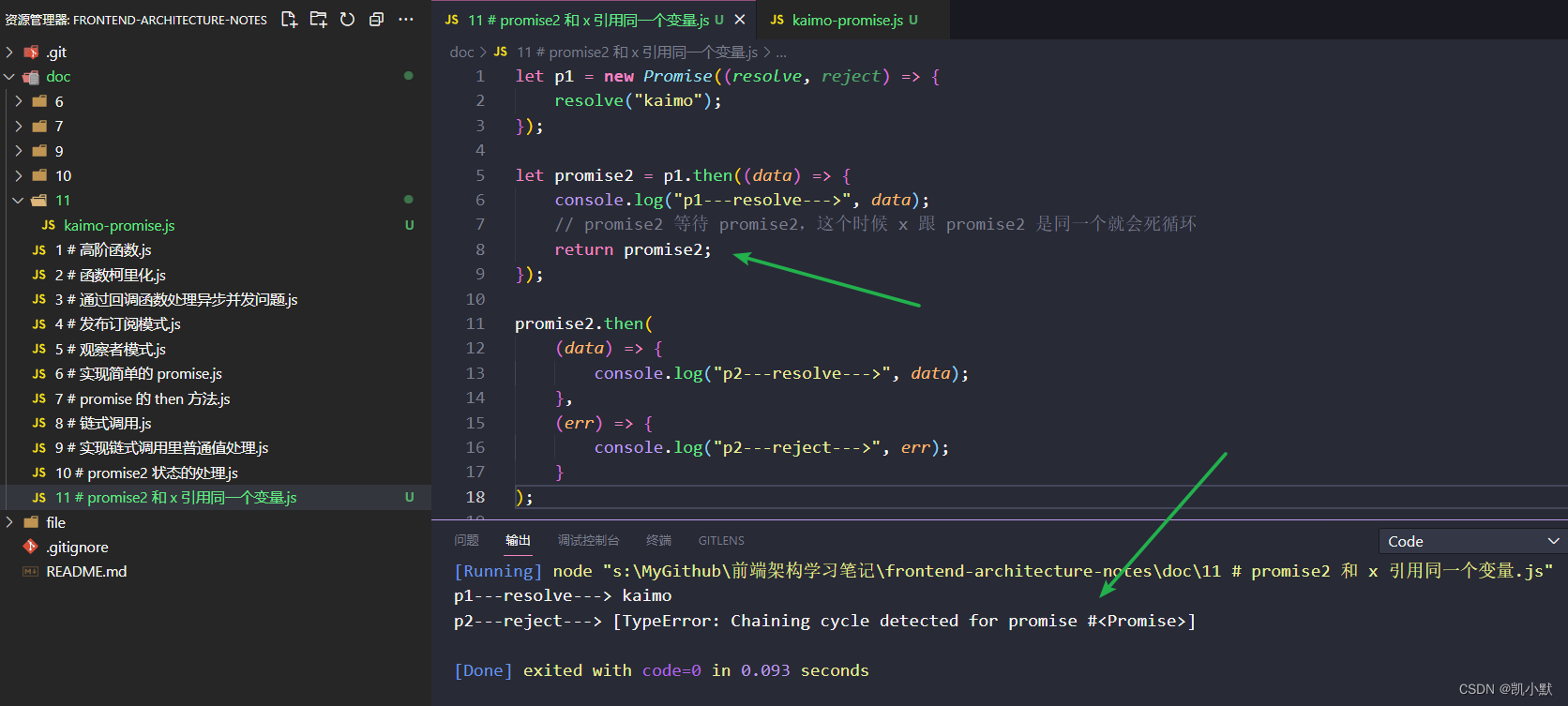Open the 调试控制台 (Debug Console) tab
1568x706 pixels.
coord(588,540)
